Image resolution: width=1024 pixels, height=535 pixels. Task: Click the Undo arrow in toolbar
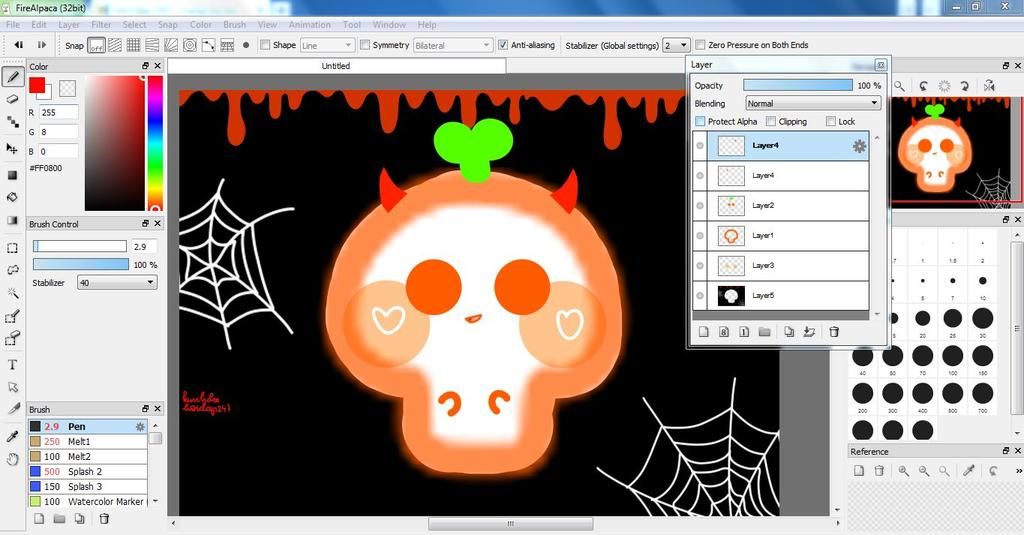pyautogui.click(x=18, y=44)
